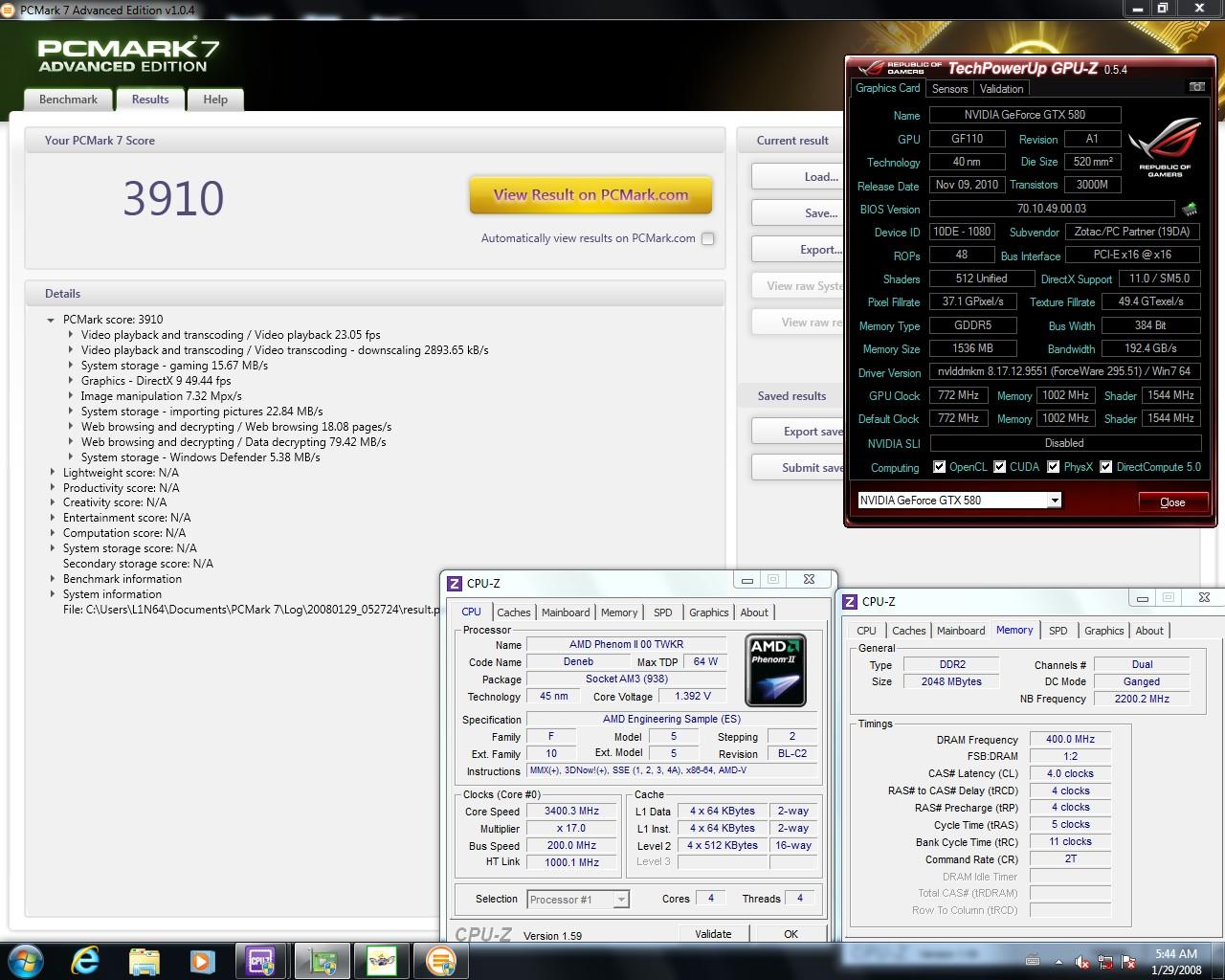Screen dimensions: 1225x980
Task: Select the row Image manipulation 7.32 Mpx/s
Action: tap(161, 396)
